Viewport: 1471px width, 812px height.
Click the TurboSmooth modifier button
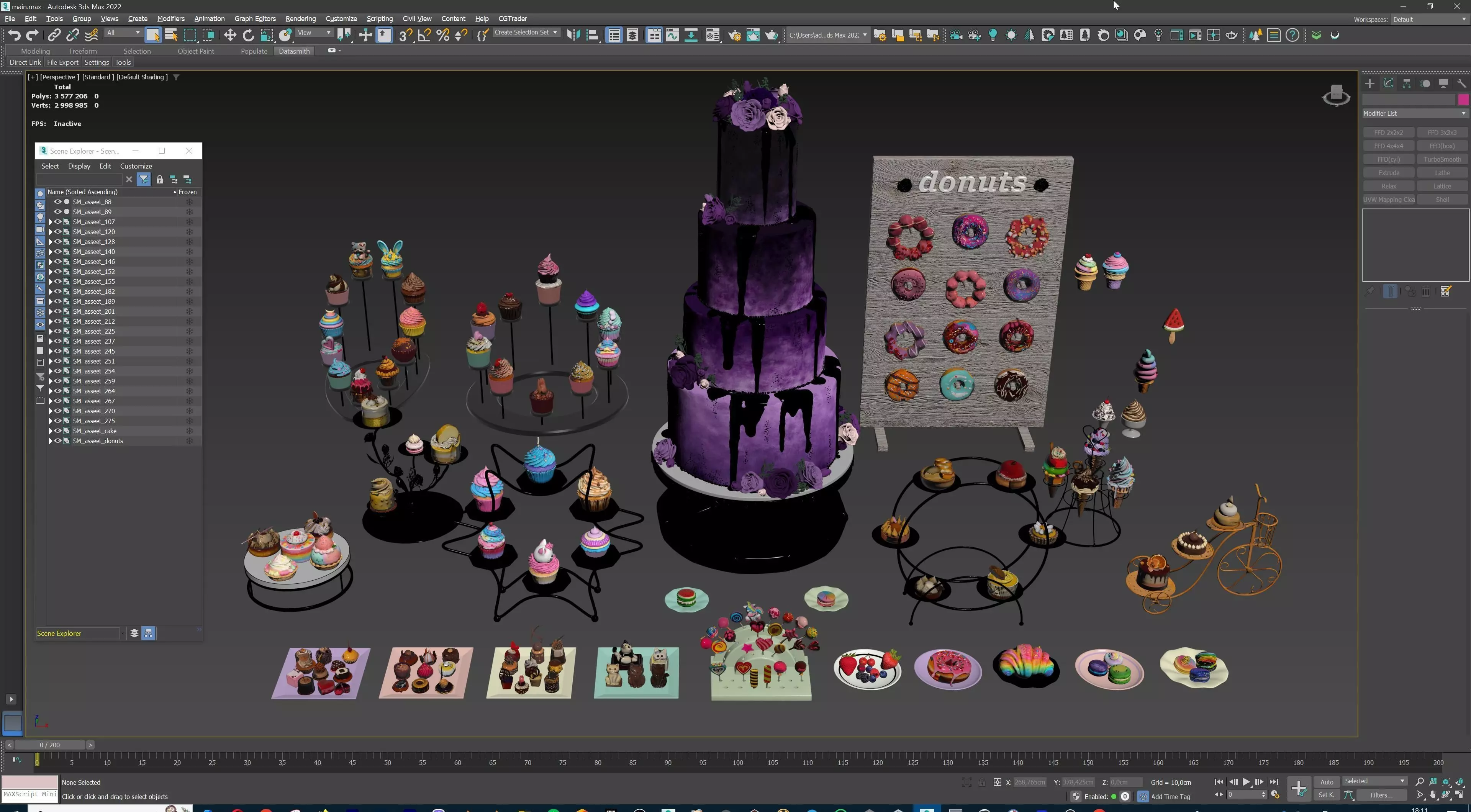(1442, 159)
